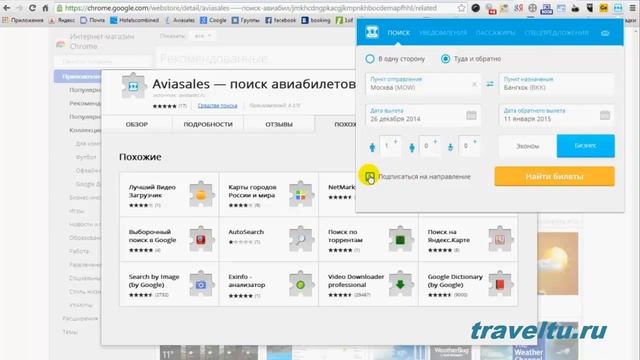
Task: Click icon of Лучший Видео Загрузчик
Action: 201,194
